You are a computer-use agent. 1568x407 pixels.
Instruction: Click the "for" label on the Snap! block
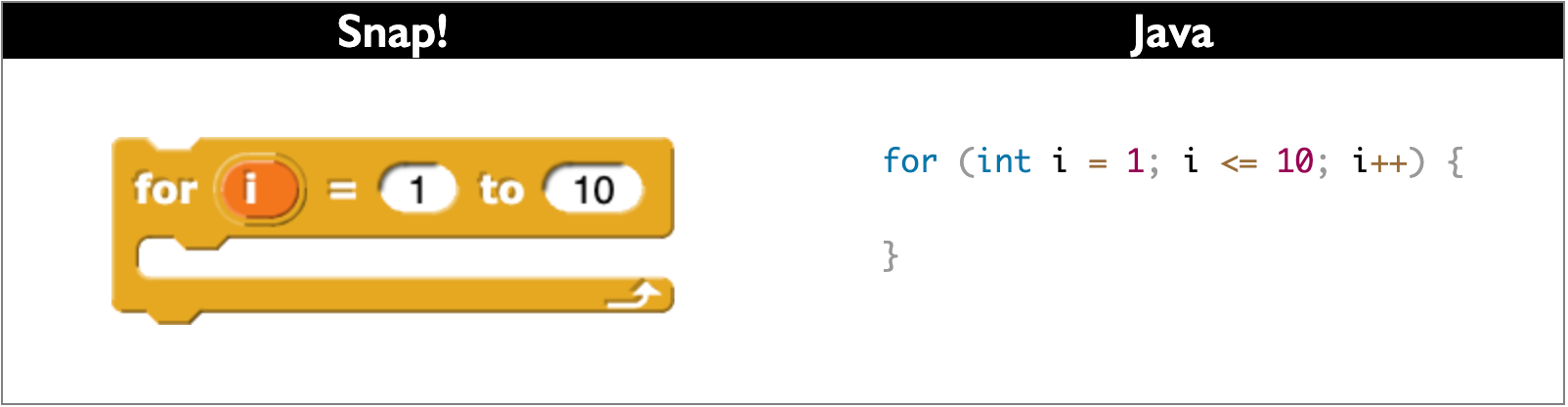tap(165, 189)
